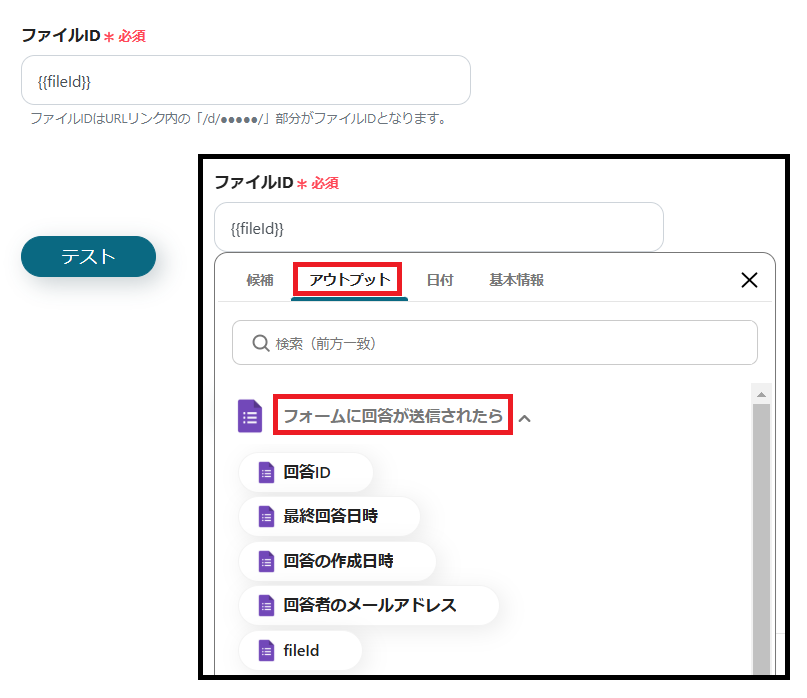Click the forms icon on the 回答ID chip

(x=266, y=473)
